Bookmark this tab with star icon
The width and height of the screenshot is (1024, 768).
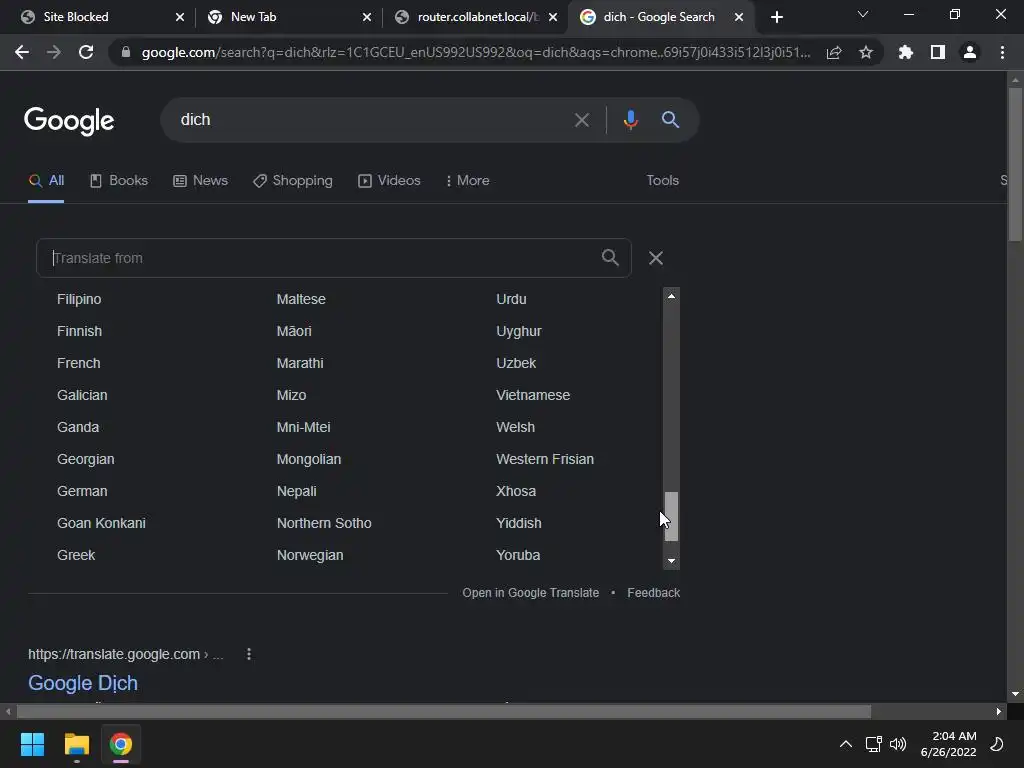click(x=866, y=52)
